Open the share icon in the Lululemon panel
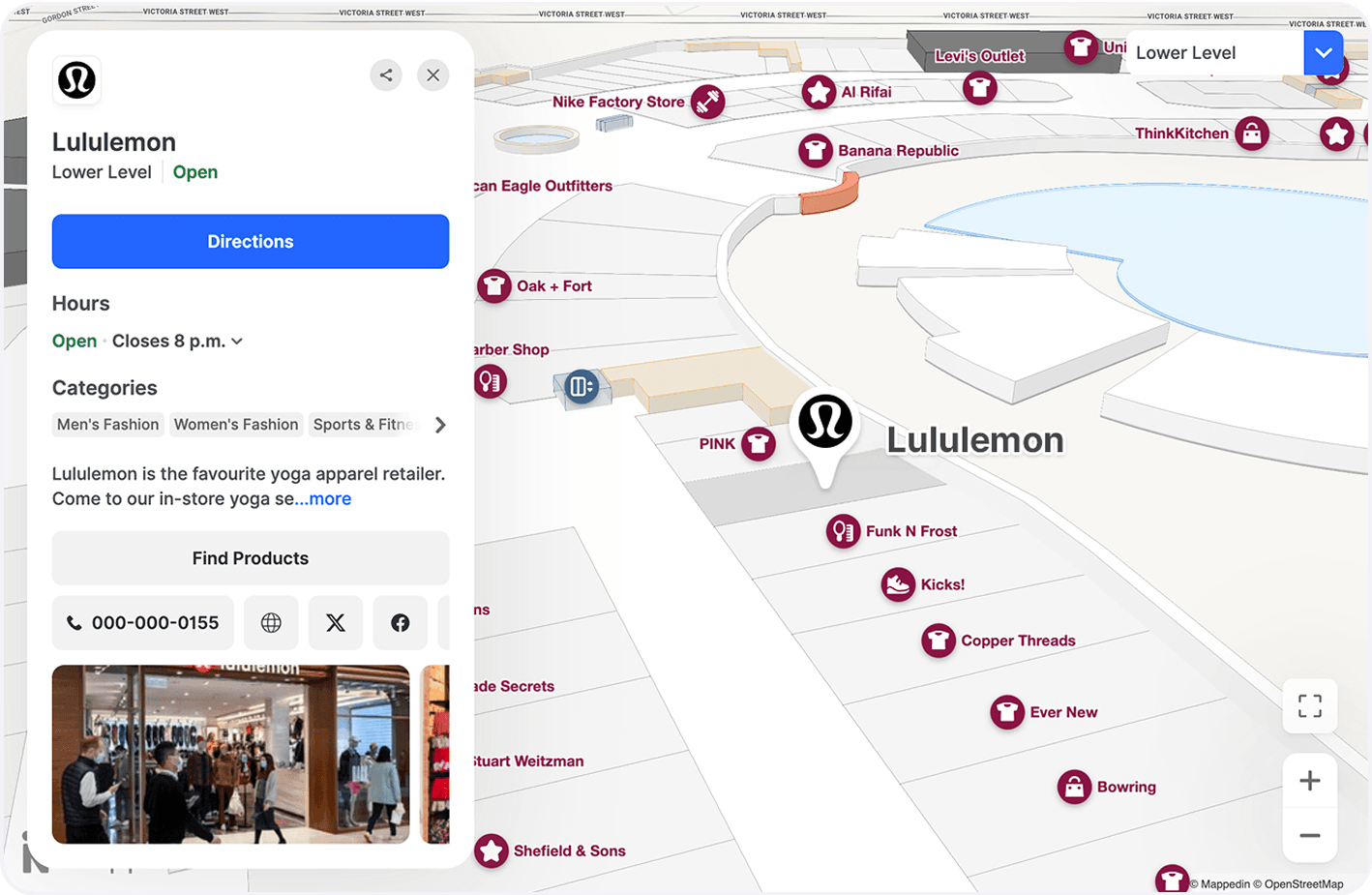Viewport: 1372px width, 895px height. (x=386, y=75)
